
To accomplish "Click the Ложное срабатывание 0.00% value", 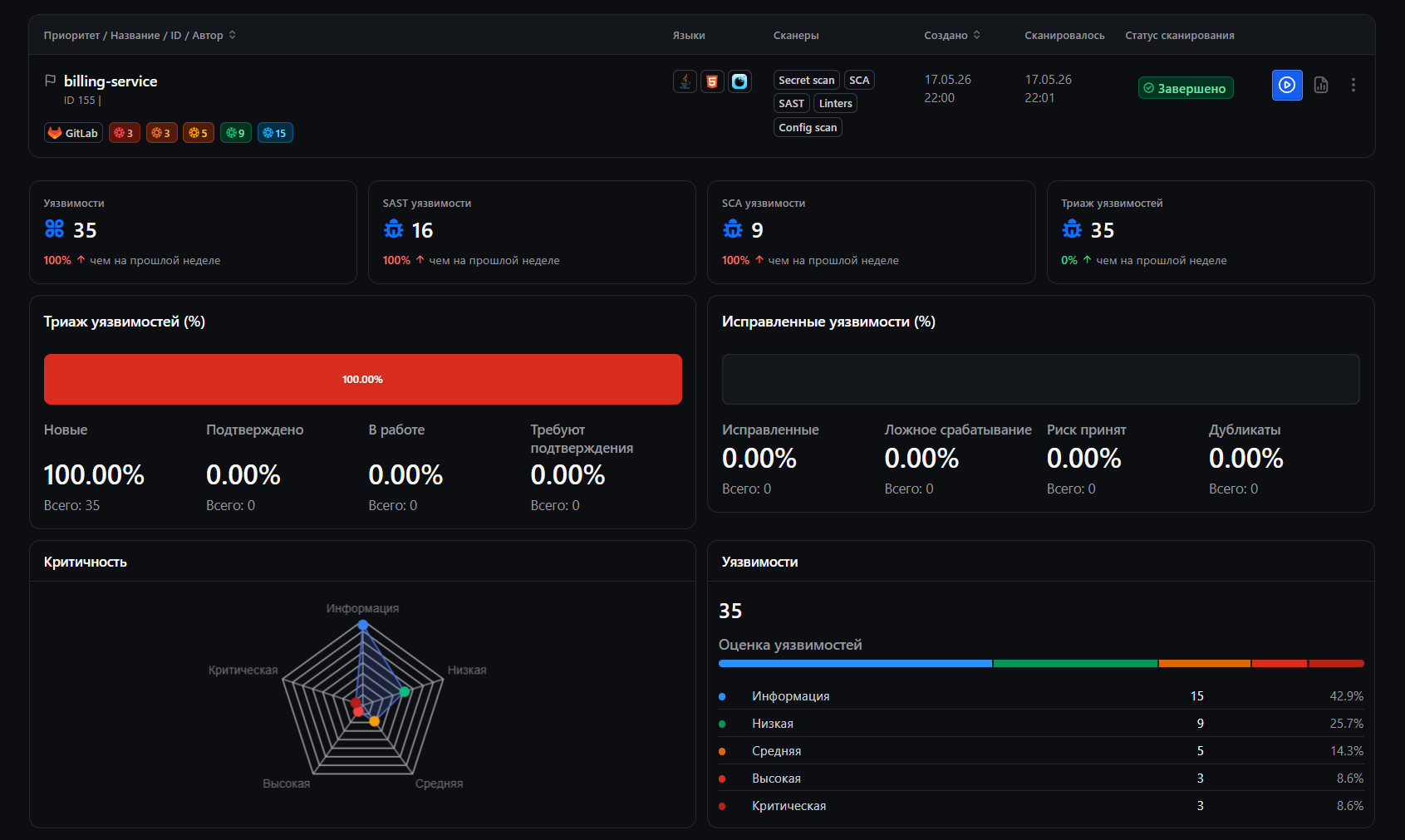I will tap(921, 459).
